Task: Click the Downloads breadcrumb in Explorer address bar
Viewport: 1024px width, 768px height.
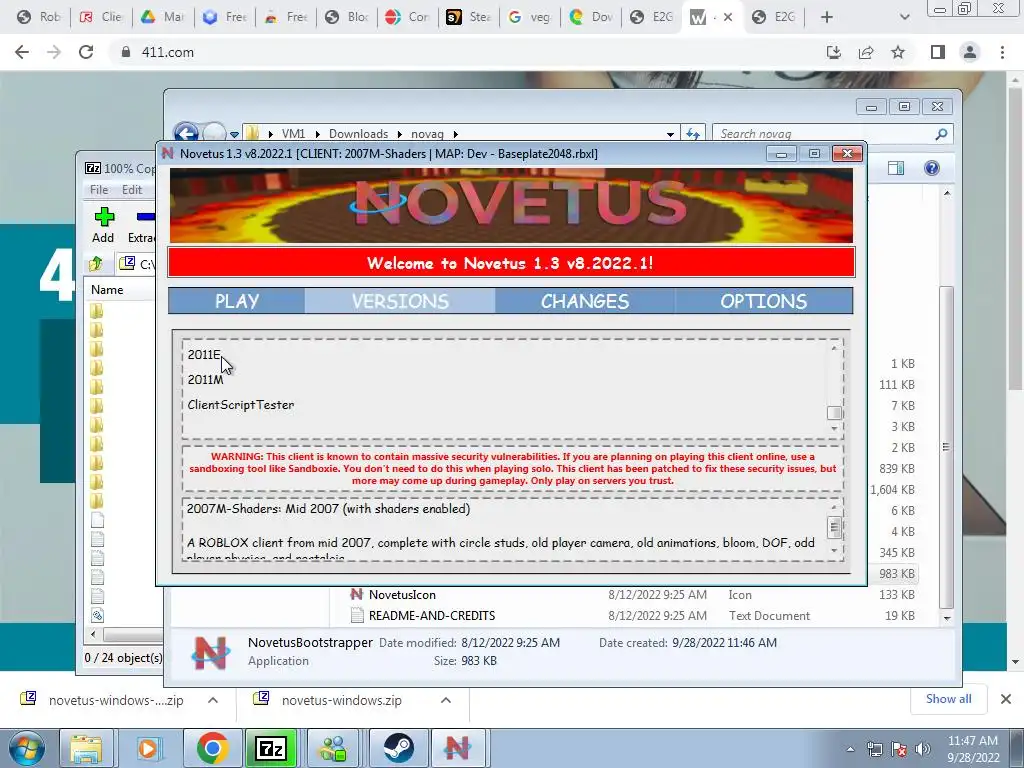Action: (x=358, y=134)
